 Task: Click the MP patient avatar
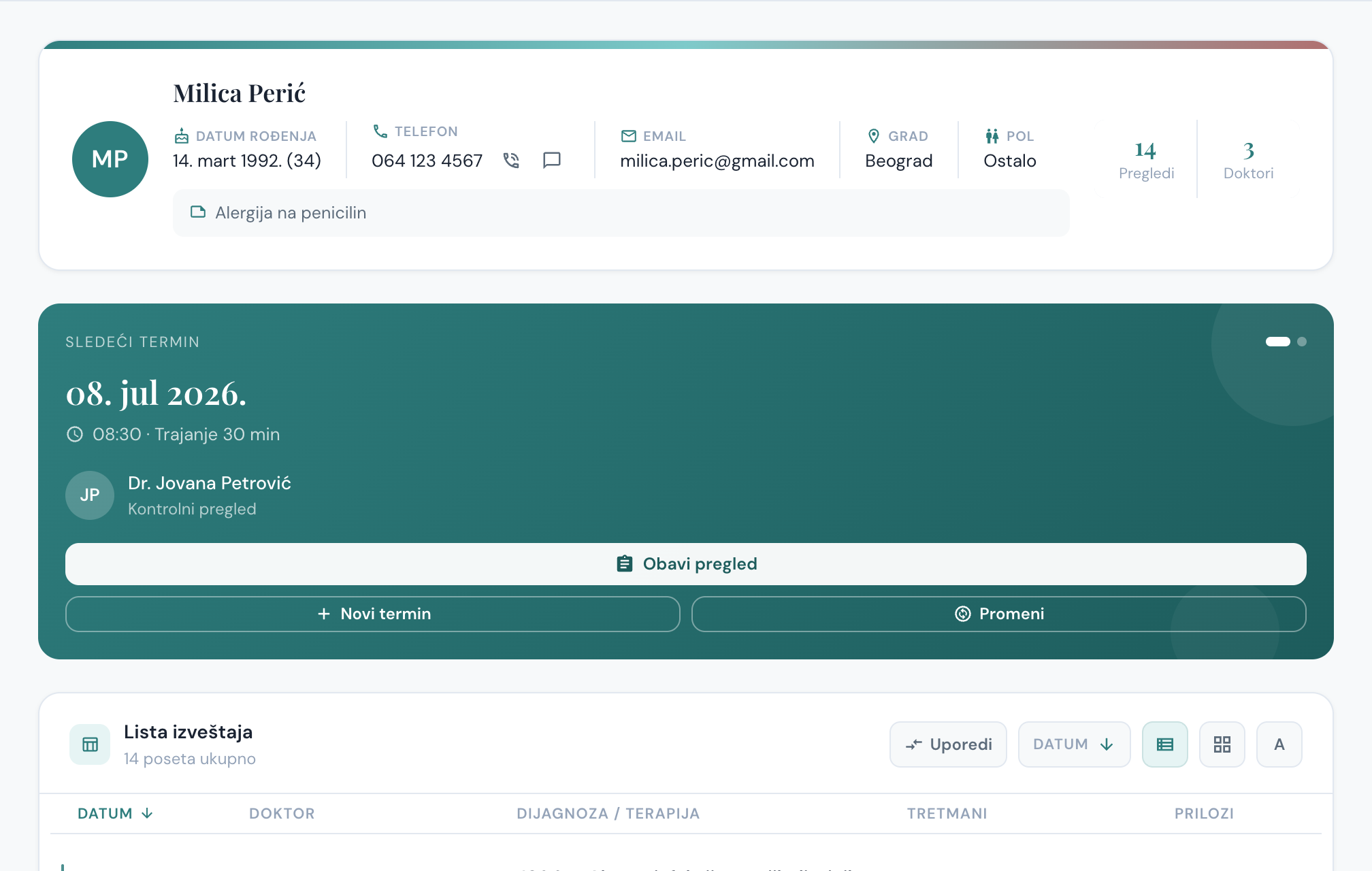click(110, 159)
